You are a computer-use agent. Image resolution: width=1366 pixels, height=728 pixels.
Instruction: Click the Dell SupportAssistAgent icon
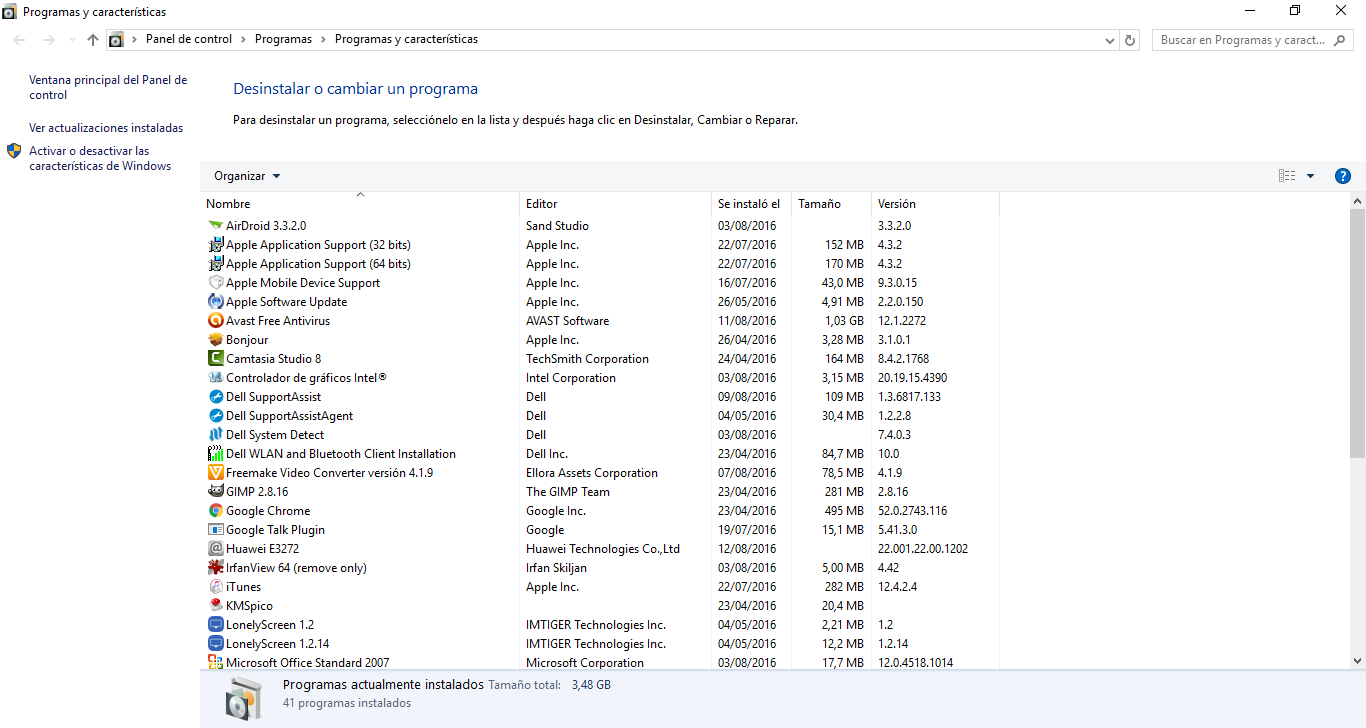(216, 416)
